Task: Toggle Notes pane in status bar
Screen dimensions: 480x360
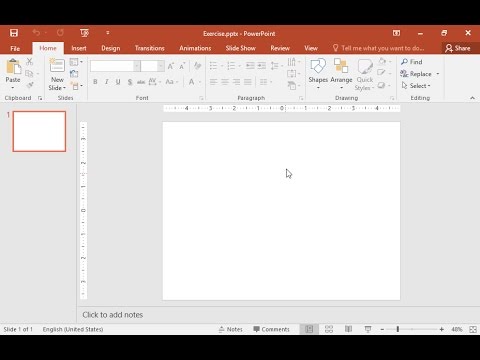Action: (x=231, y=329)
